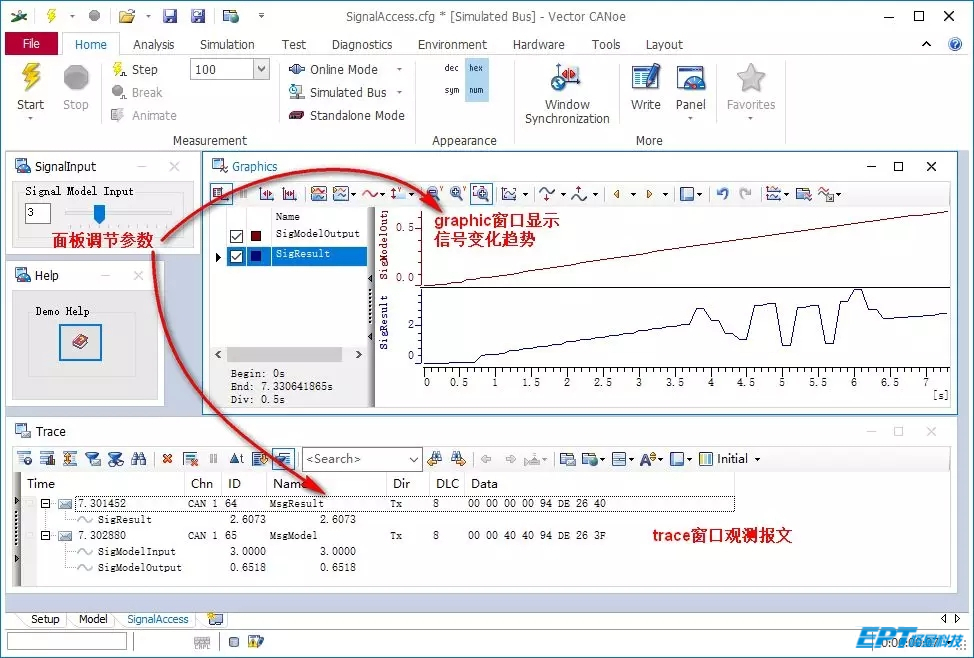
Task: Click CAPL icon in status bar
Action: (202, 642)
